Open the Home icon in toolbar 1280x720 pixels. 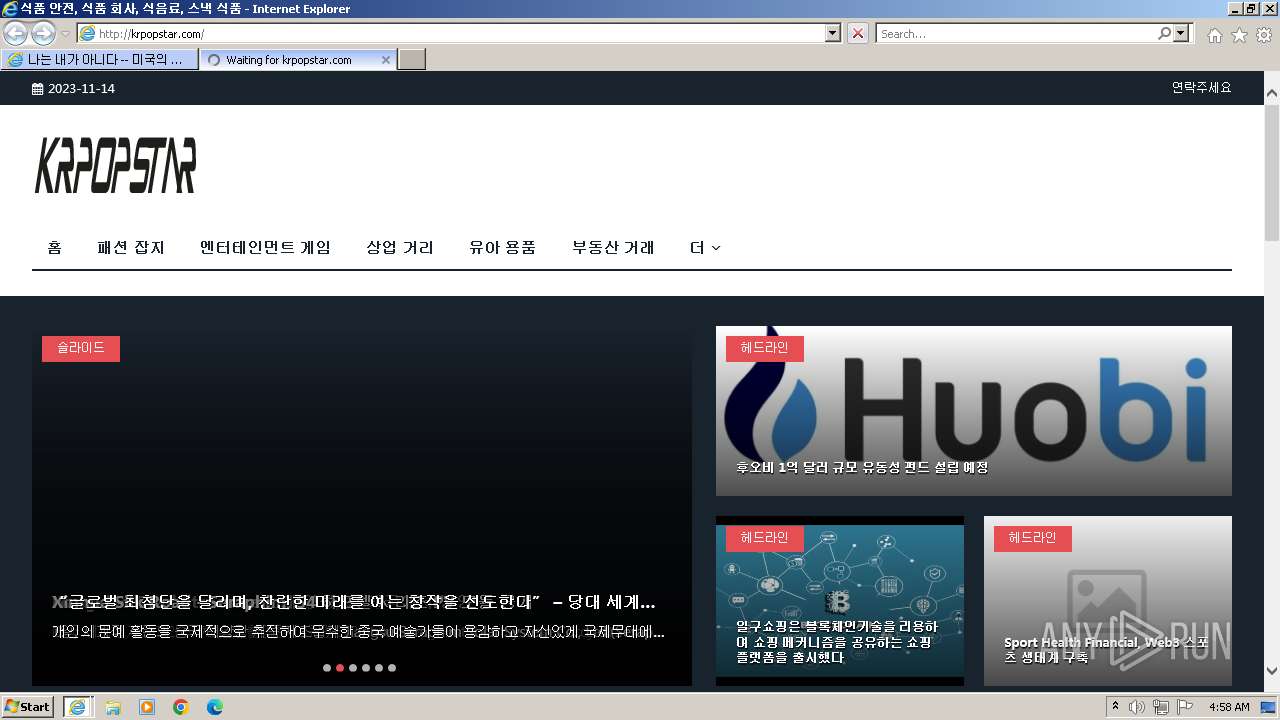[1214, 35]
